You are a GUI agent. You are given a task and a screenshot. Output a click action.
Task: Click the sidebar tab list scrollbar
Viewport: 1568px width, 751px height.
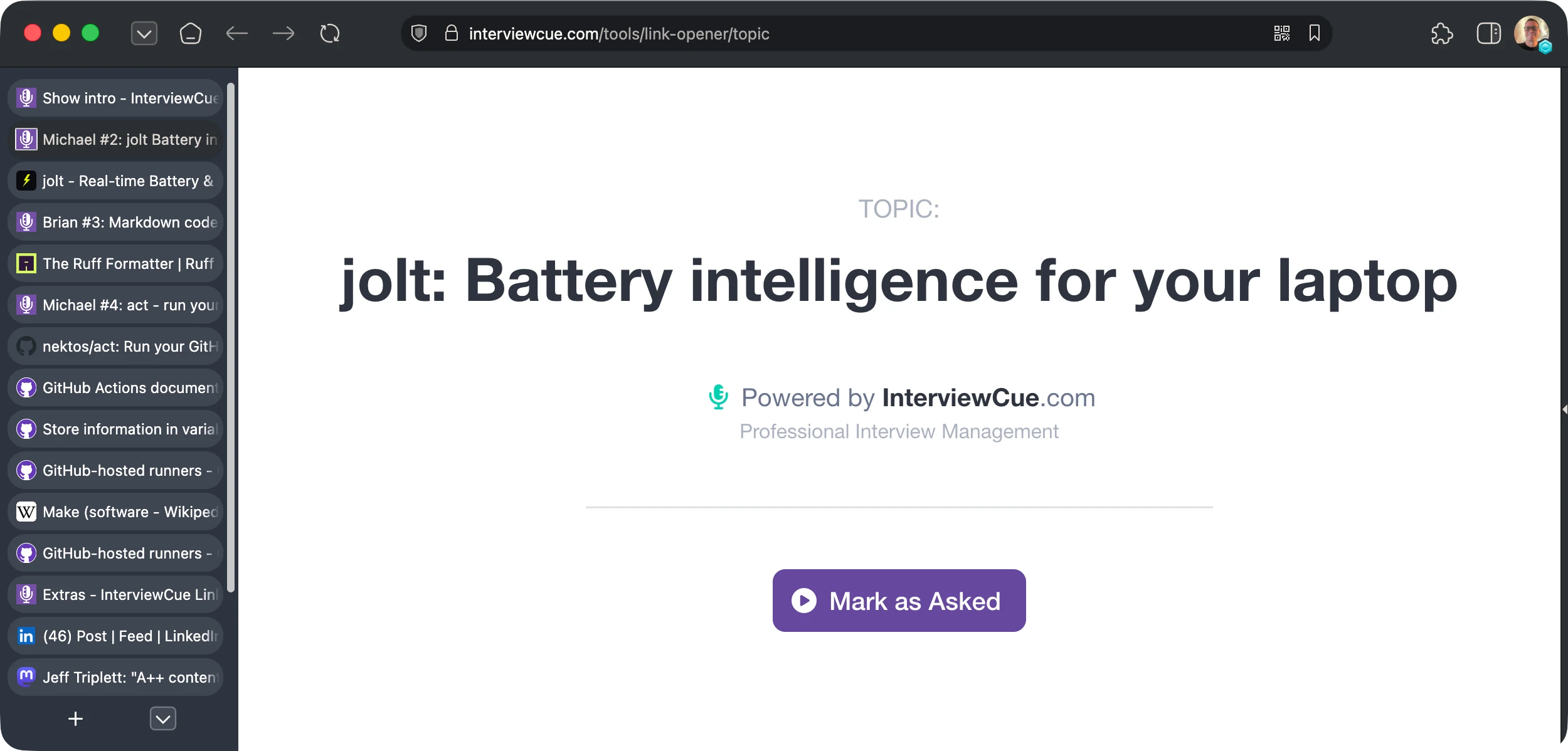coord(231,339)
